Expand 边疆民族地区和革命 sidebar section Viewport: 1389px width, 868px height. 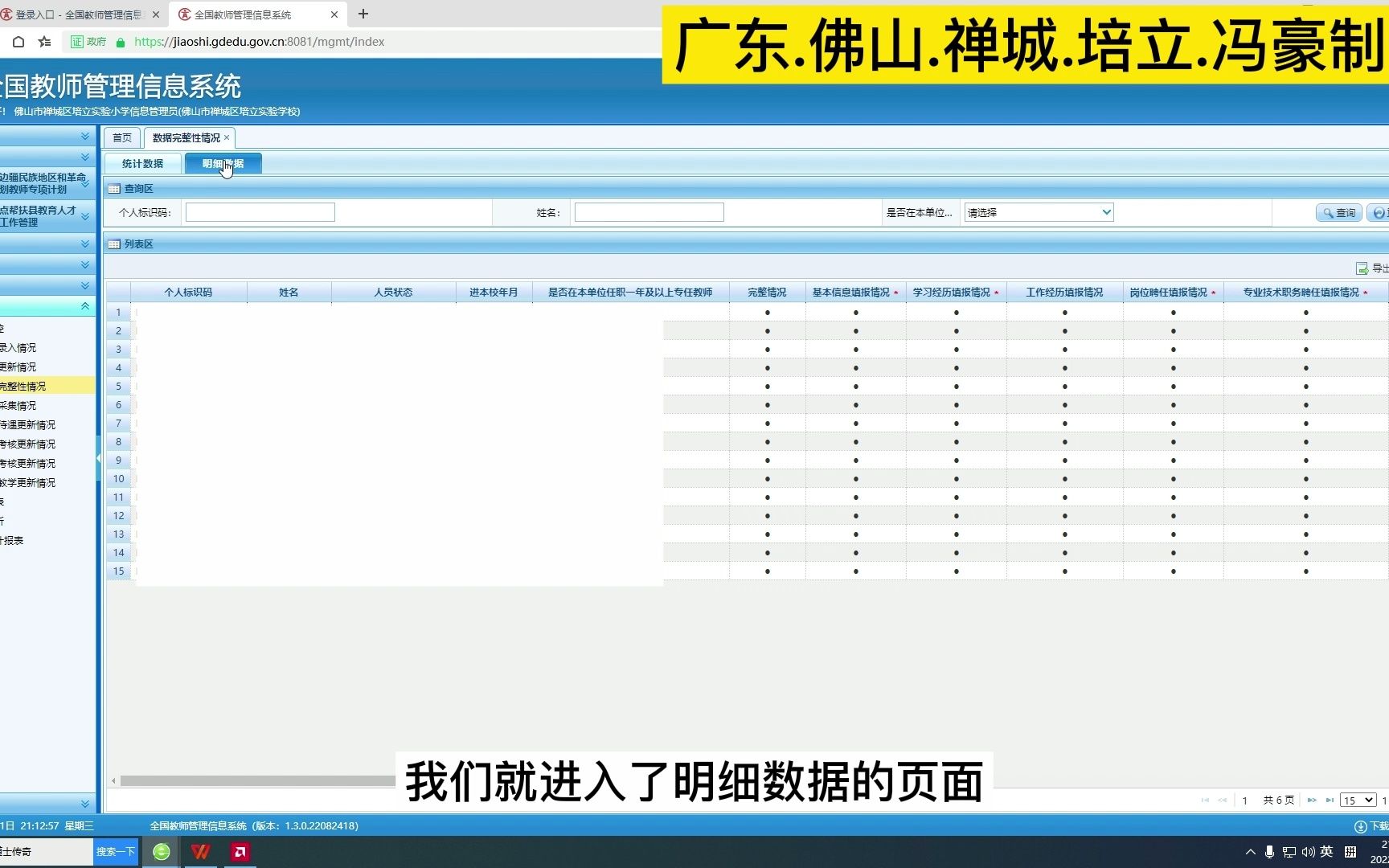[x=85, y=183]
